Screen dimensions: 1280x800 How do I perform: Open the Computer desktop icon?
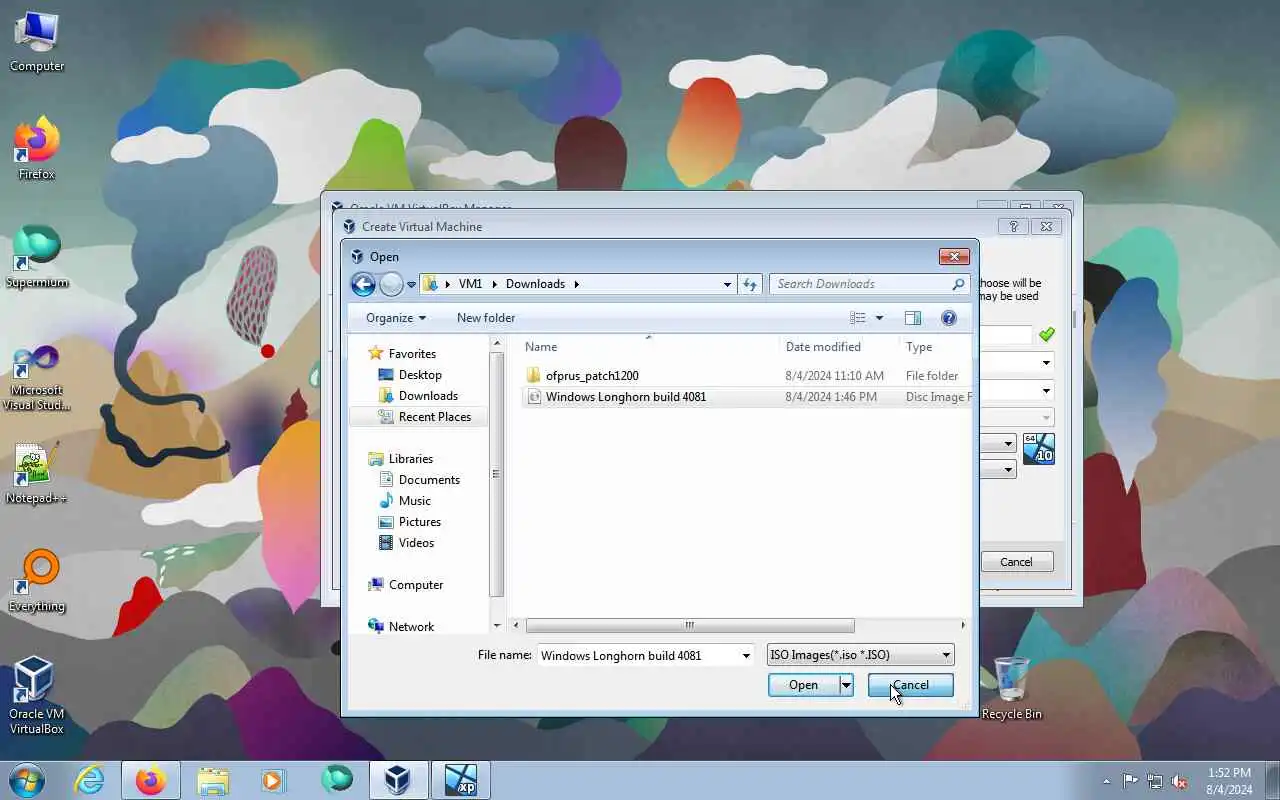[37, 42]
